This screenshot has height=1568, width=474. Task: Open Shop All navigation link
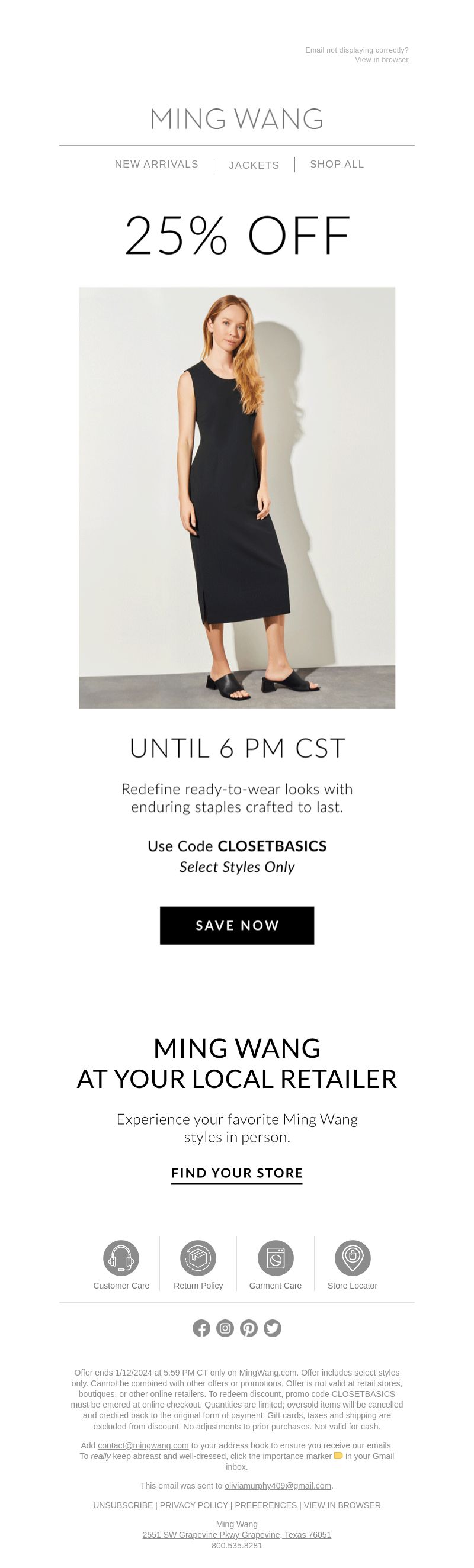pos(337,164)
